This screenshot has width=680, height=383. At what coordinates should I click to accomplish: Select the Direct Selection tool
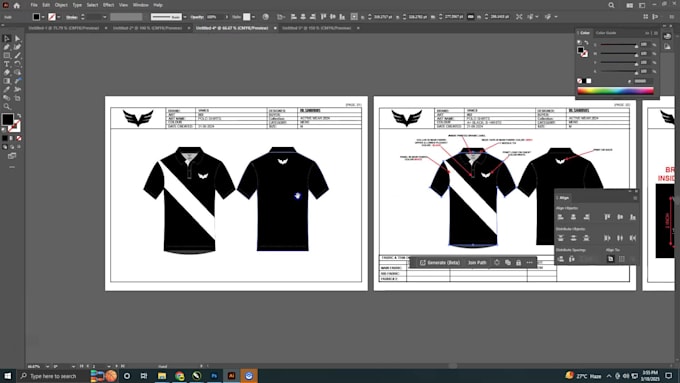click(17, 39)
